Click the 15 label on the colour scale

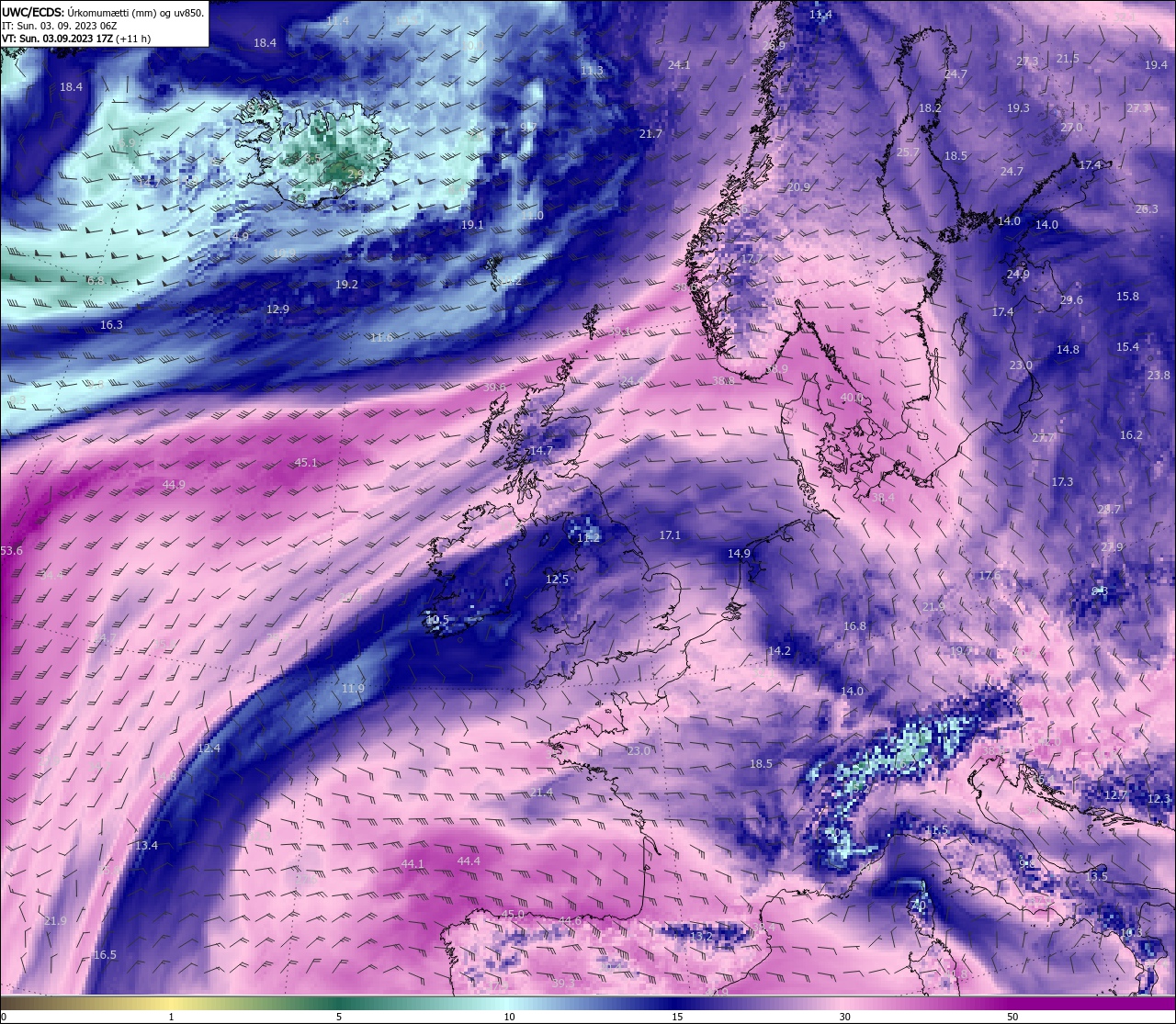[676, 1017]
